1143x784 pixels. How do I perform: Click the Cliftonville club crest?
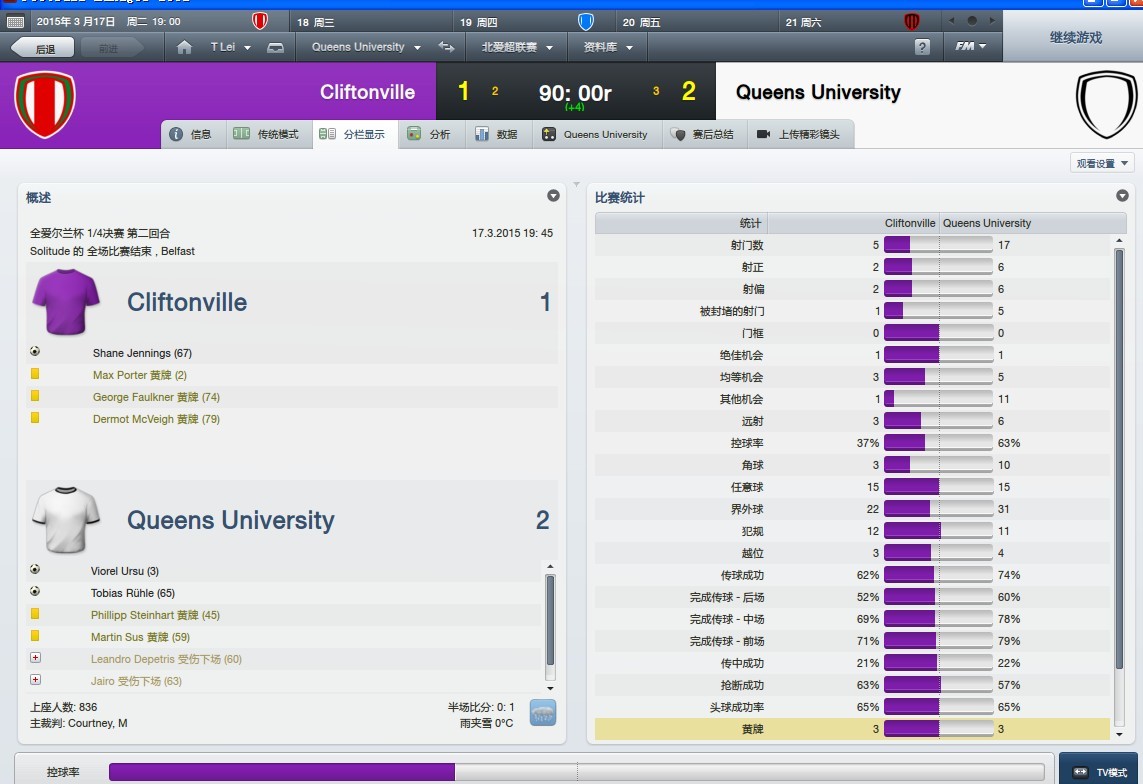(x=44, y=104)
